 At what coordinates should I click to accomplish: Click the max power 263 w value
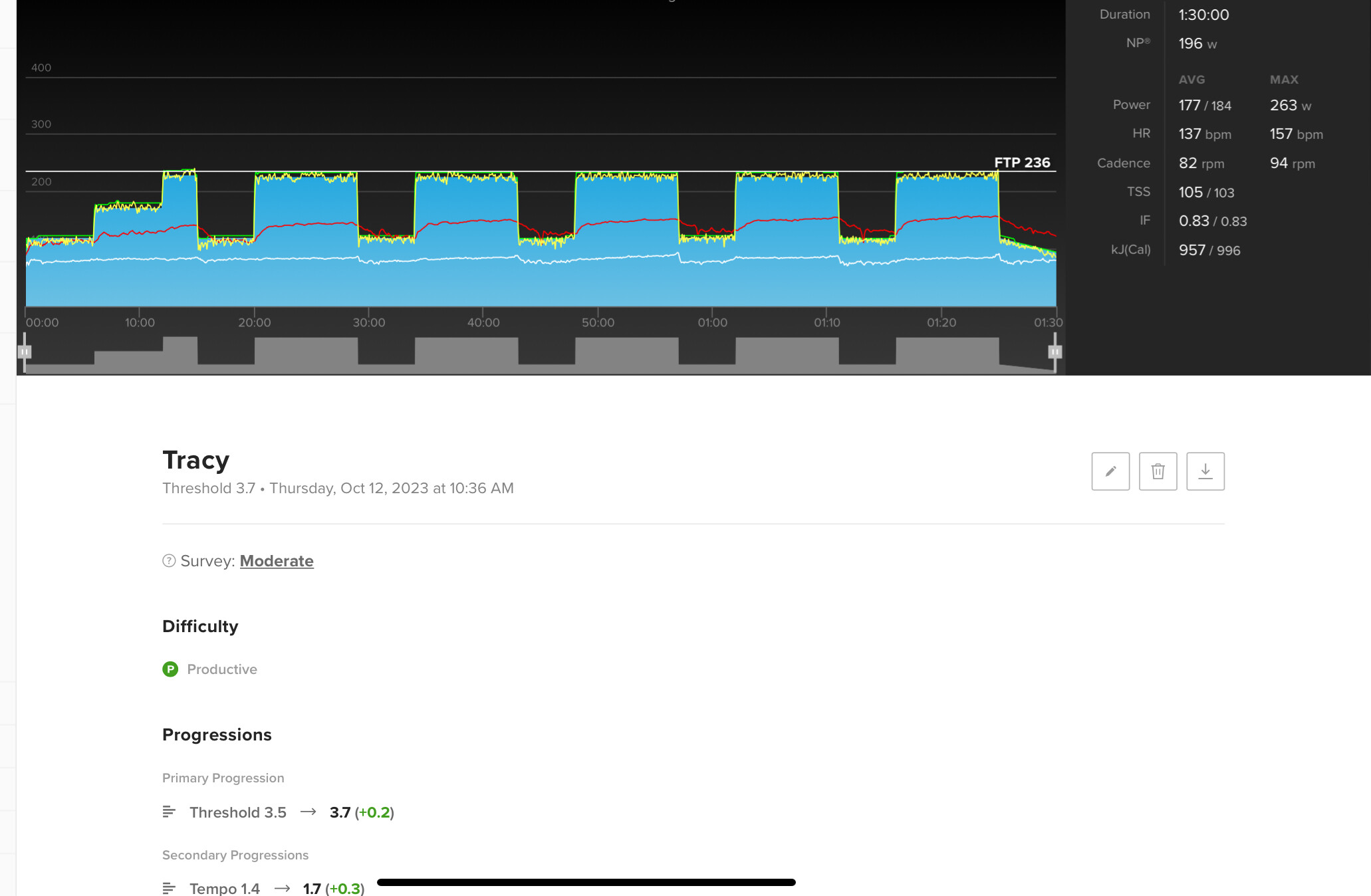coord(1290,105)
